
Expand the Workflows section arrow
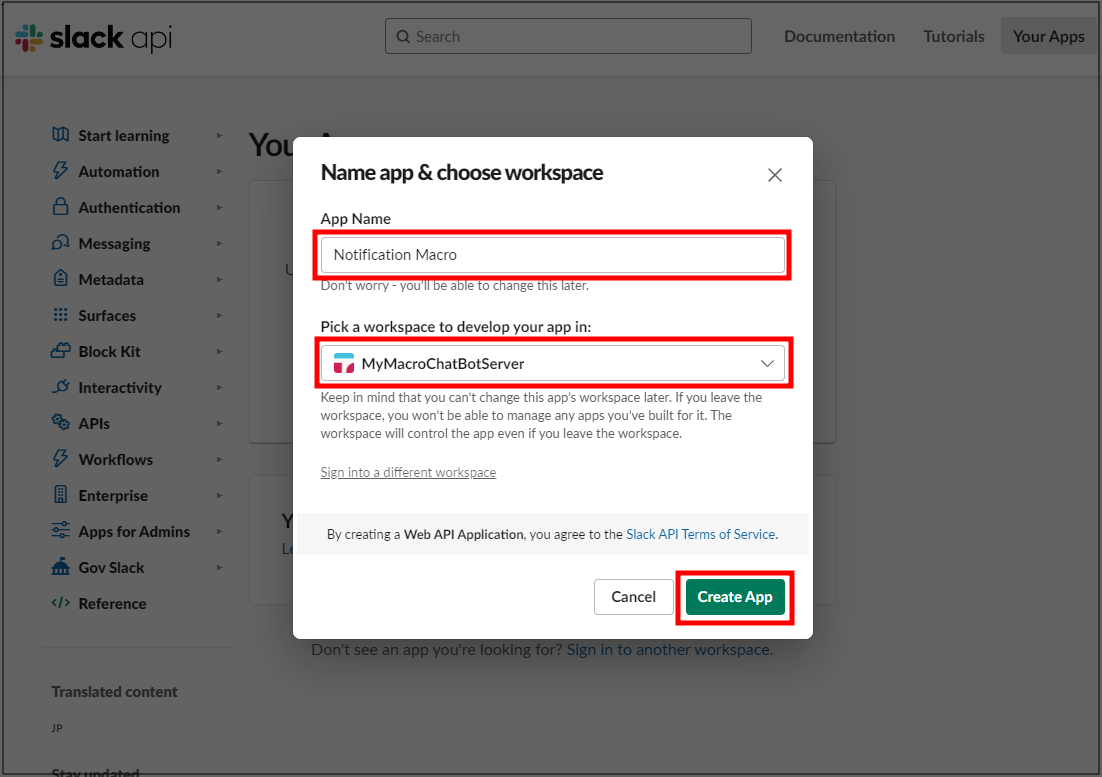219,459
